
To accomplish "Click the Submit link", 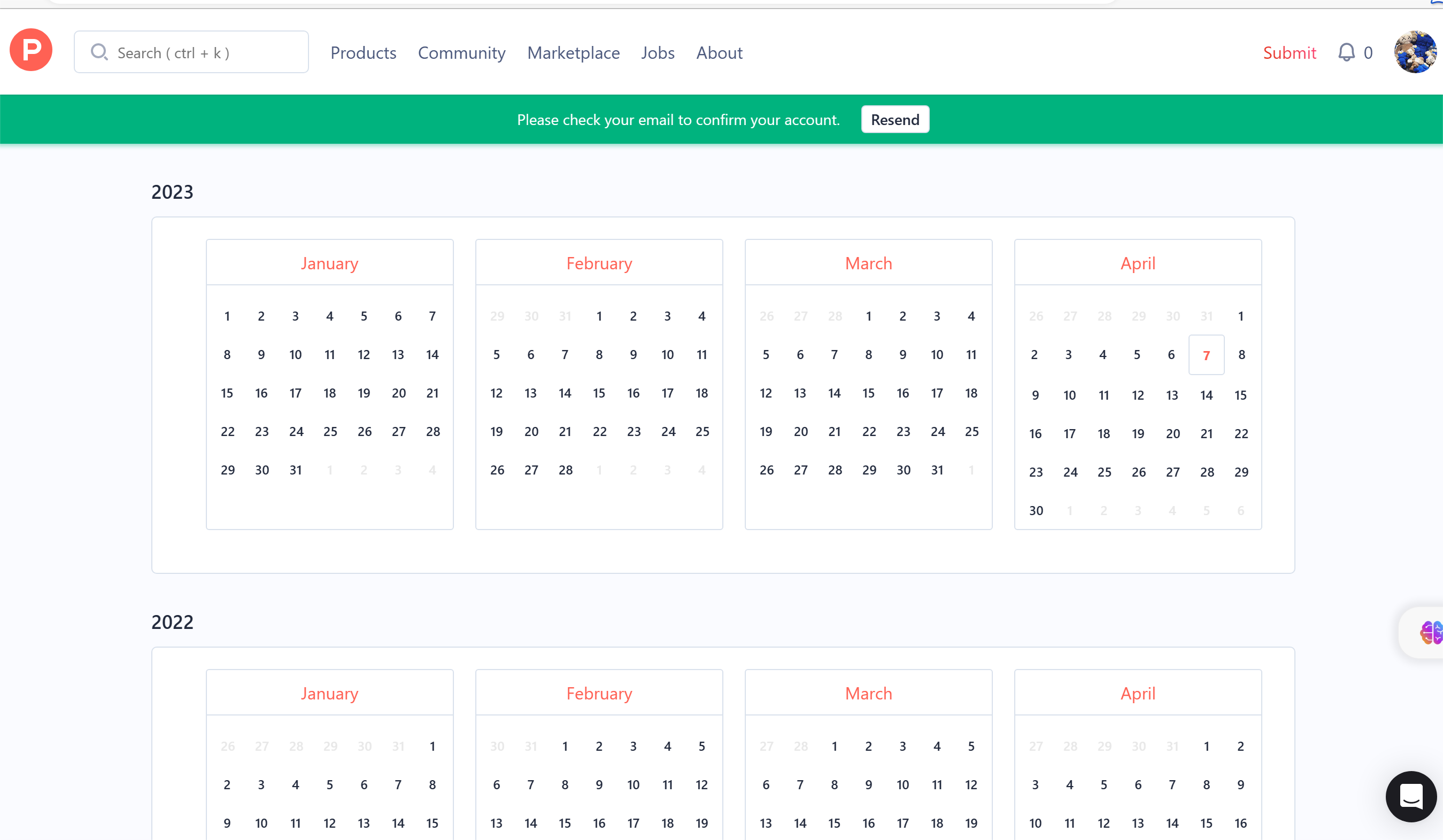I will pyautogui.click(x=1290, y=53).
